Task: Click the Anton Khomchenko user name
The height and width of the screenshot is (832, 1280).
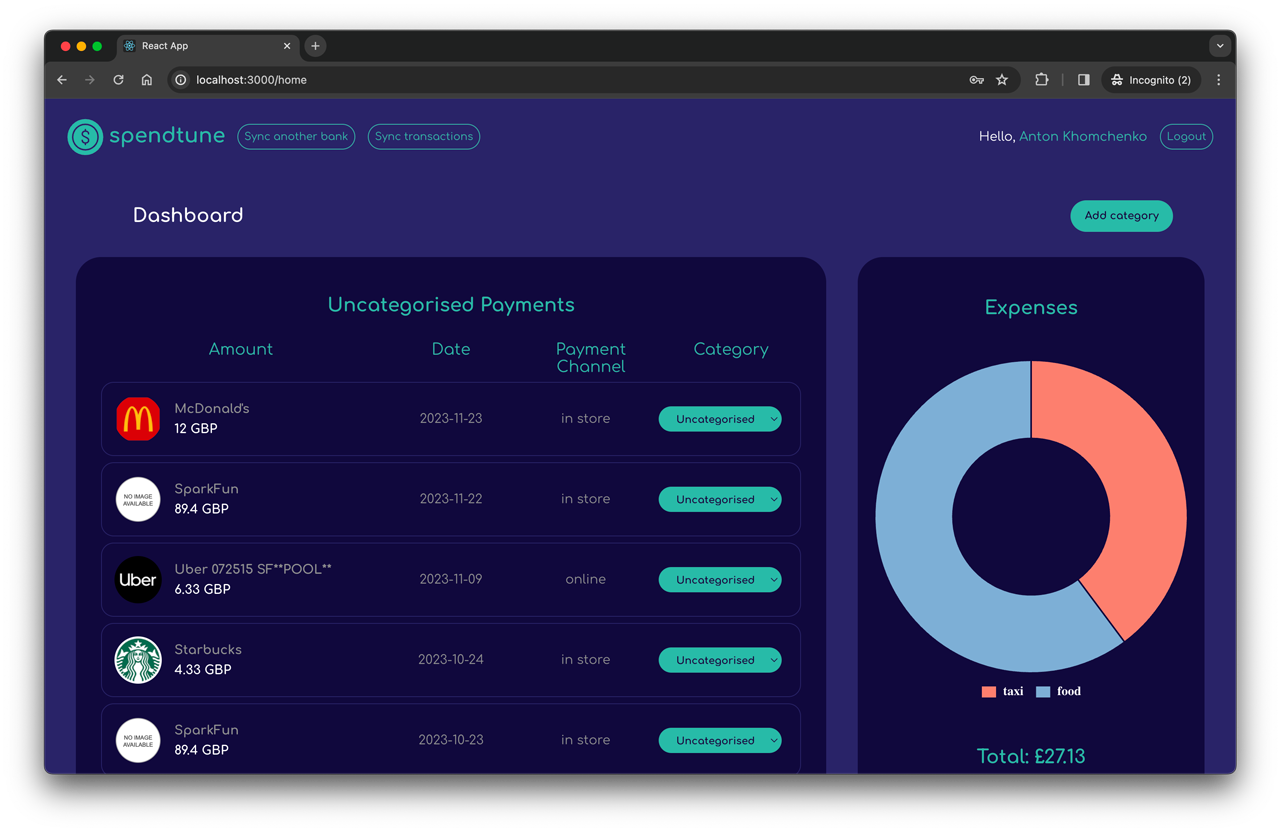Action: [x=1083, y=137]
